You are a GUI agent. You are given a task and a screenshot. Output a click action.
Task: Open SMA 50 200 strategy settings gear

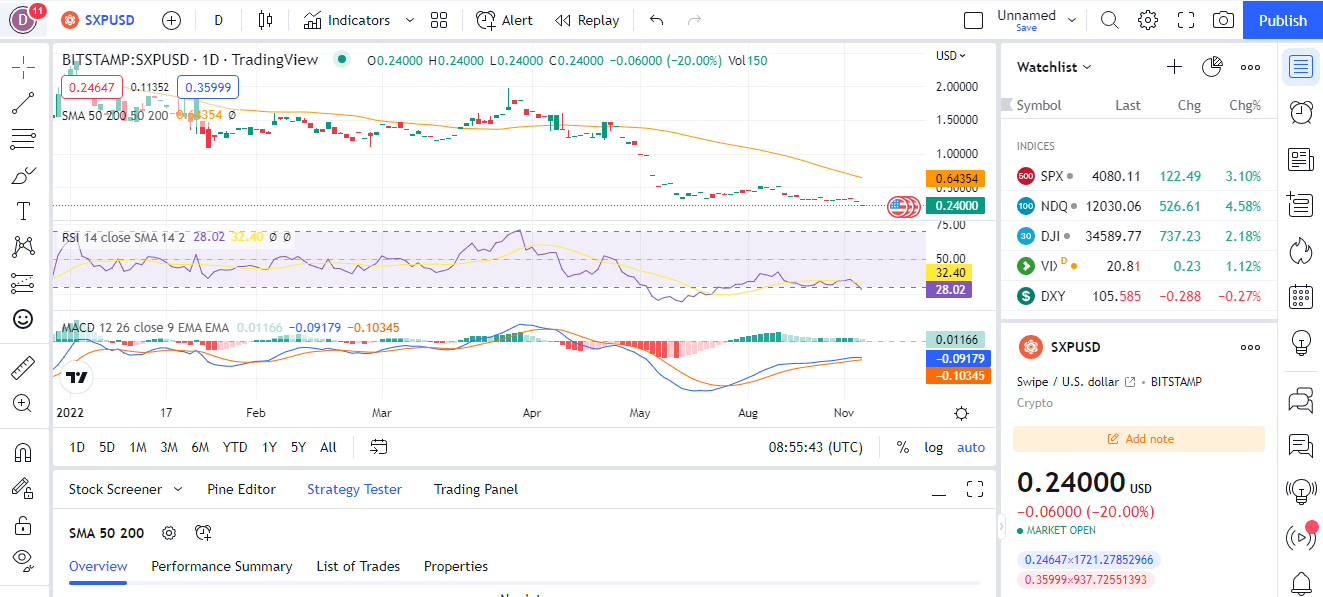click(x=169, y=533)
